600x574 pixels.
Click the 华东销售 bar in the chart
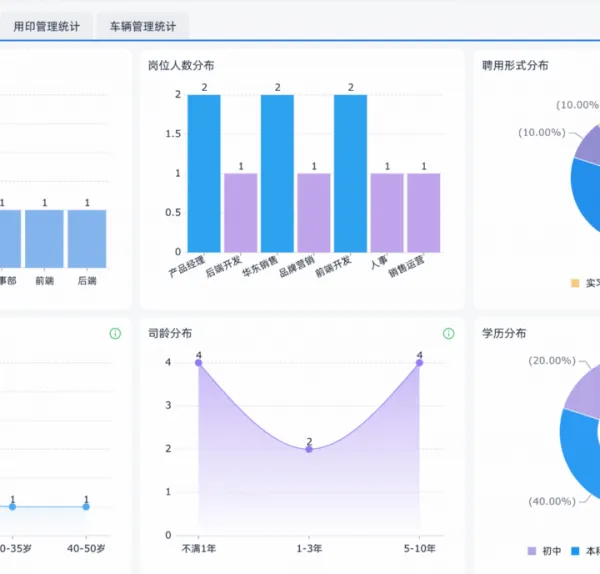tap(277, 173)
